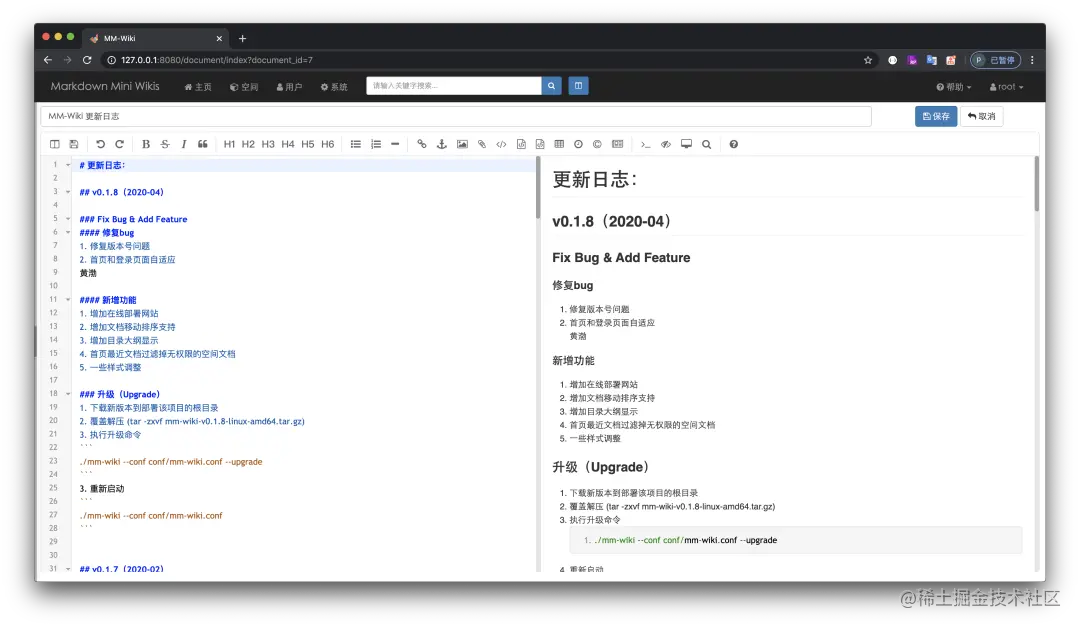The height and width of the screenshot is (627, 1080).
Task: Focus the keyword search field
Action: coord(454,85)
